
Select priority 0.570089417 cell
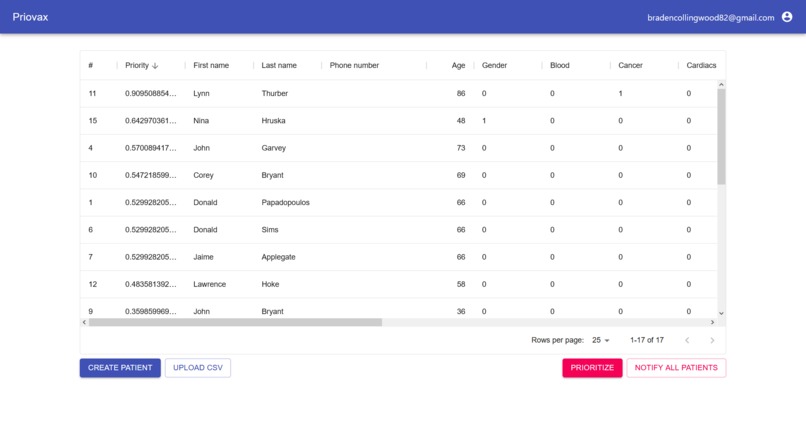tap(151, 148)
